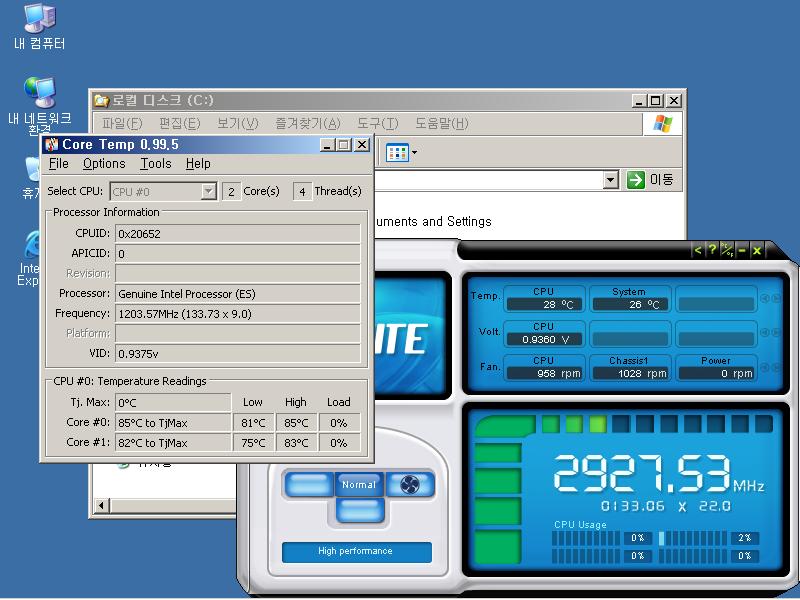Screen dimensions: 800x600
Task: Open the 내 네트워크 환경 desktop icon
Action: [39, 104]
